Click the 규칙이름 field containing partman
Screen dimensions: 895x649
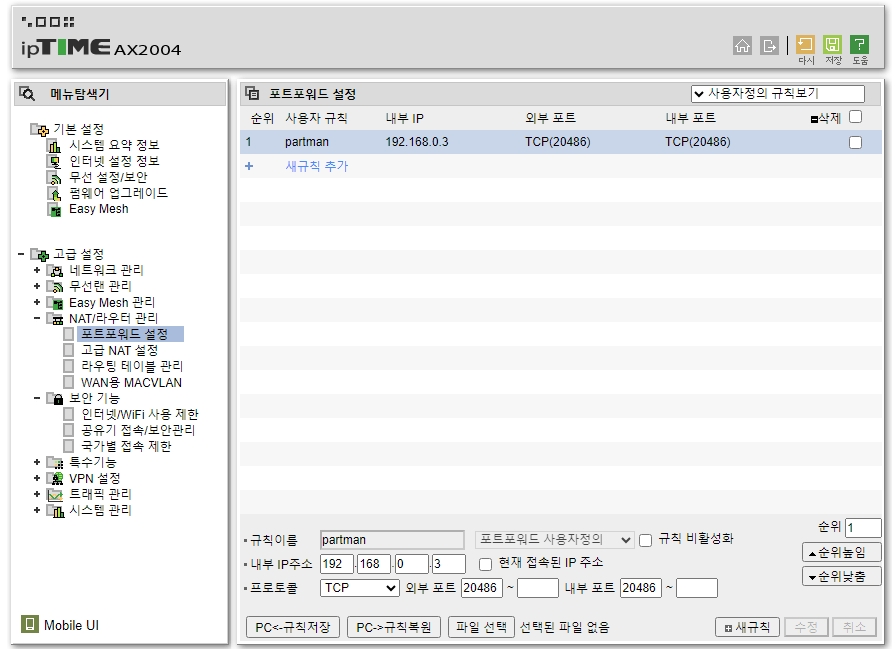click(x=392, y=539)
